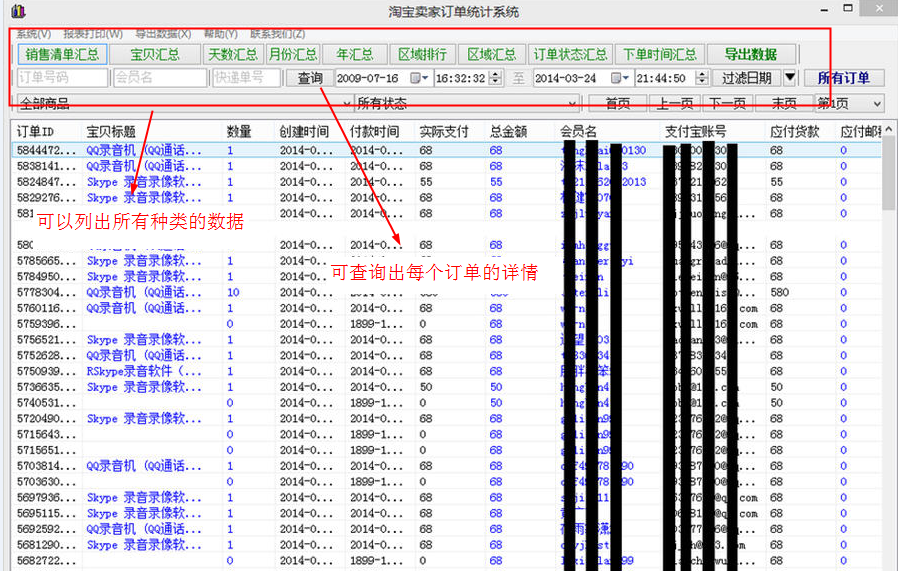Screen dimensions: 898x571
Task: Click the 过滤日期 button
Action: click(x=747, y=77)
